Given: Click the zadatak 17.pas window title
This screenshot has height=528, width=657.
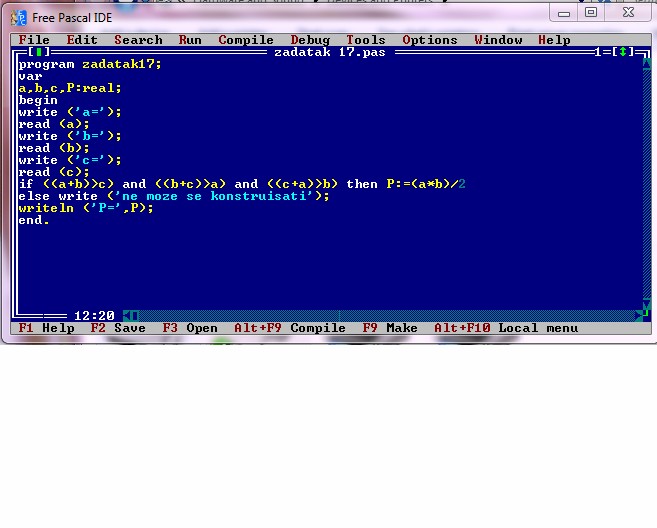Looking at the screenshot, I should point(330,52).
